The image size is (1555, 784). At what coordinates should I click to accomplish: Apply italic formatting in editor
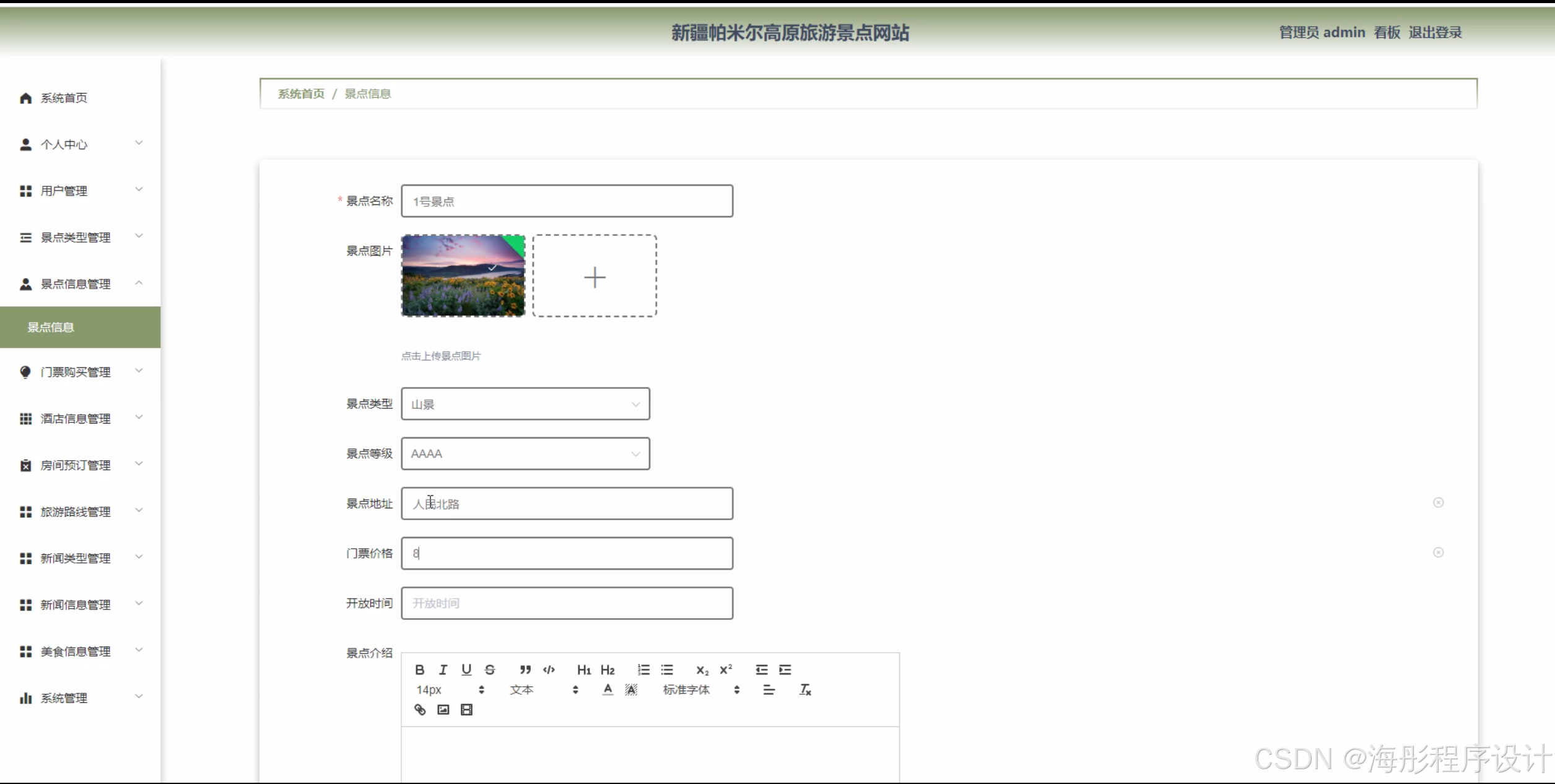[x=443, y=669]
